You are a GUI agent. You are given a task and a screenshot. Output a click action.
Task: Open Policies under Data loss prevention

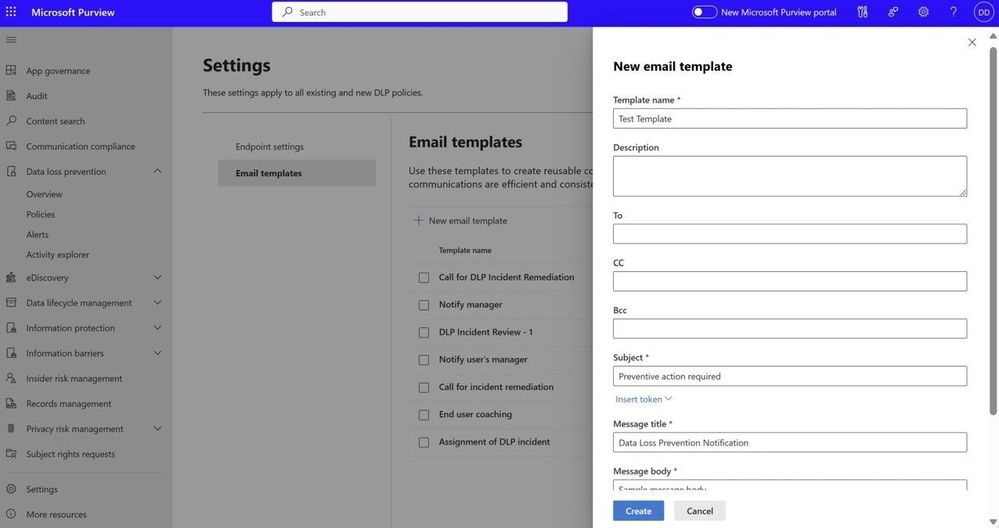(40, 214)
